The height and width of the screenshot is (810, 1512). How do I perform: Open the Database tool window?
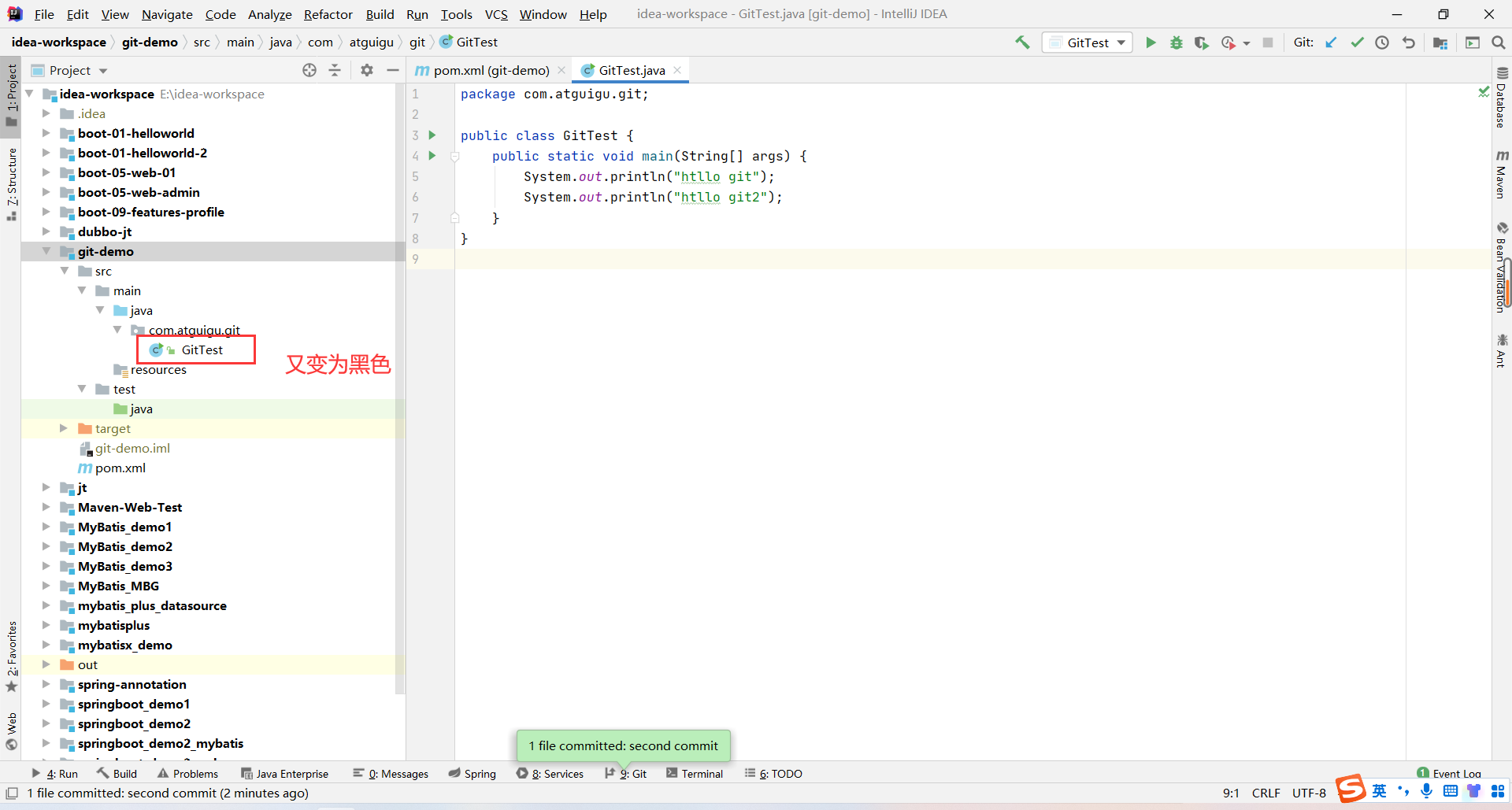(1502, 98)
